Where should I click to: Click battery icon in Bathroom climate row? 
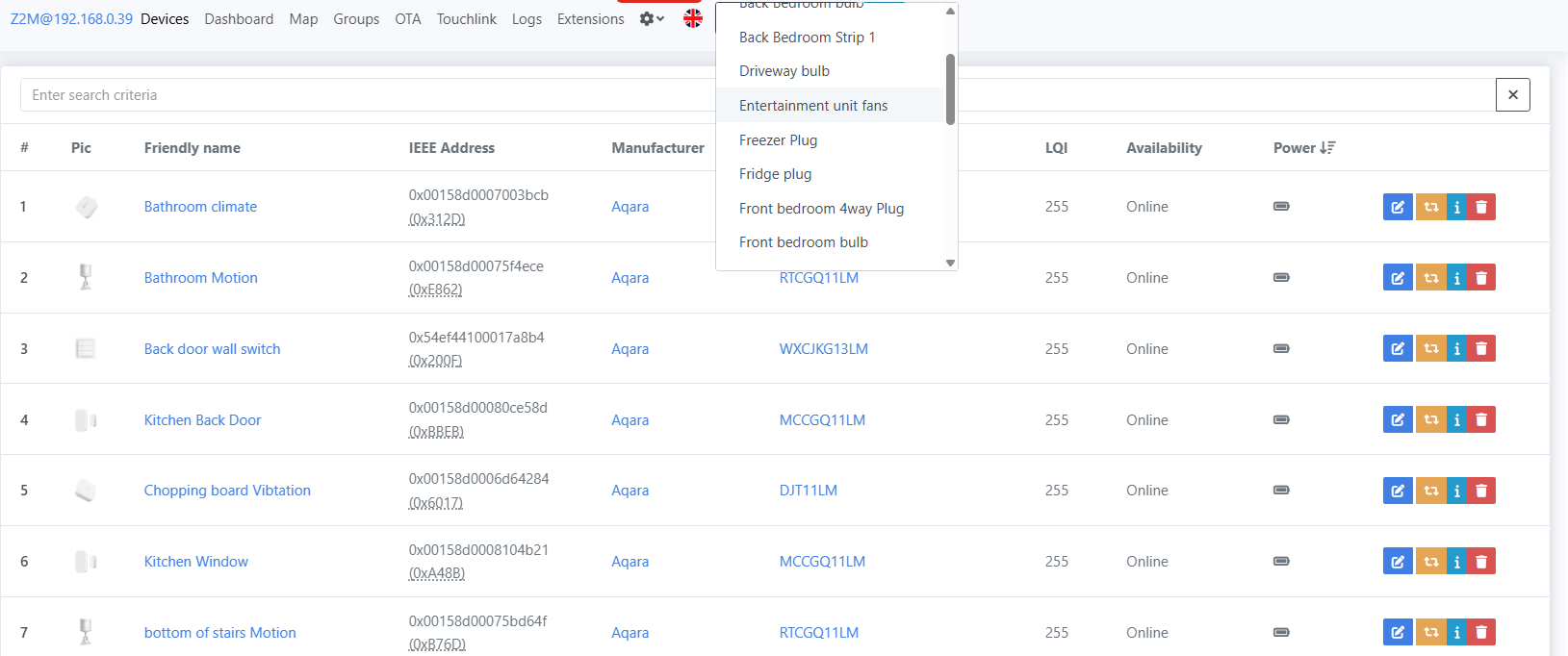pyautogui.click(x=1281, y=207)
